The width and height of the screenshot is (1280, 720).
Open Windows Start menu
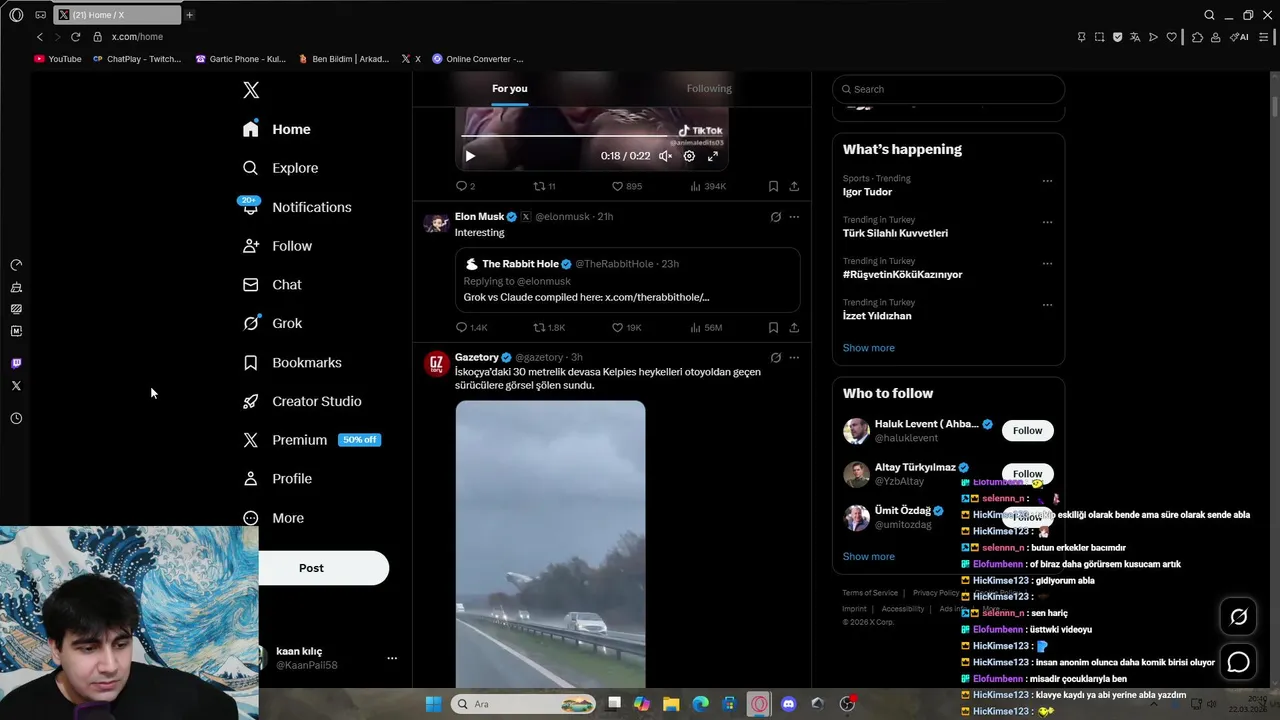click(x=433, y=704)
